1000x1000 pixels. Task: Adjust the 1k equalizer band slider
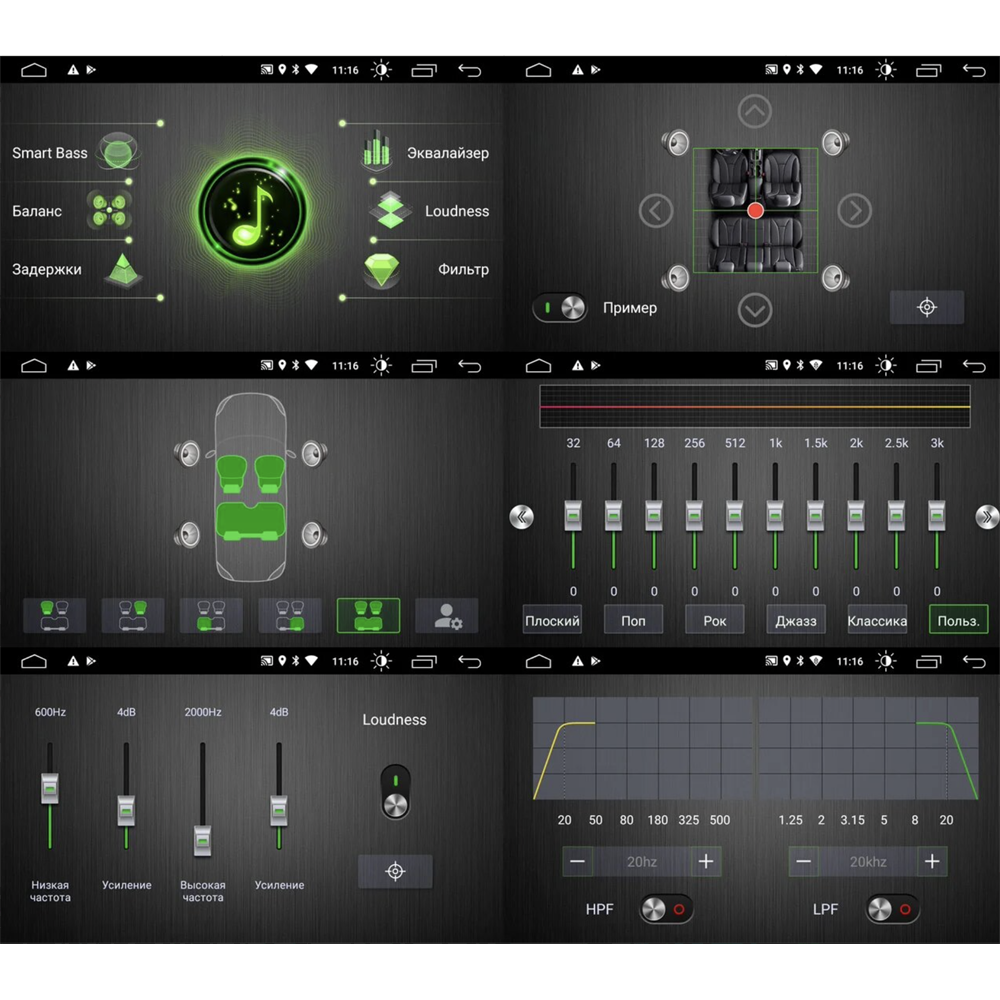pos(775,516)
